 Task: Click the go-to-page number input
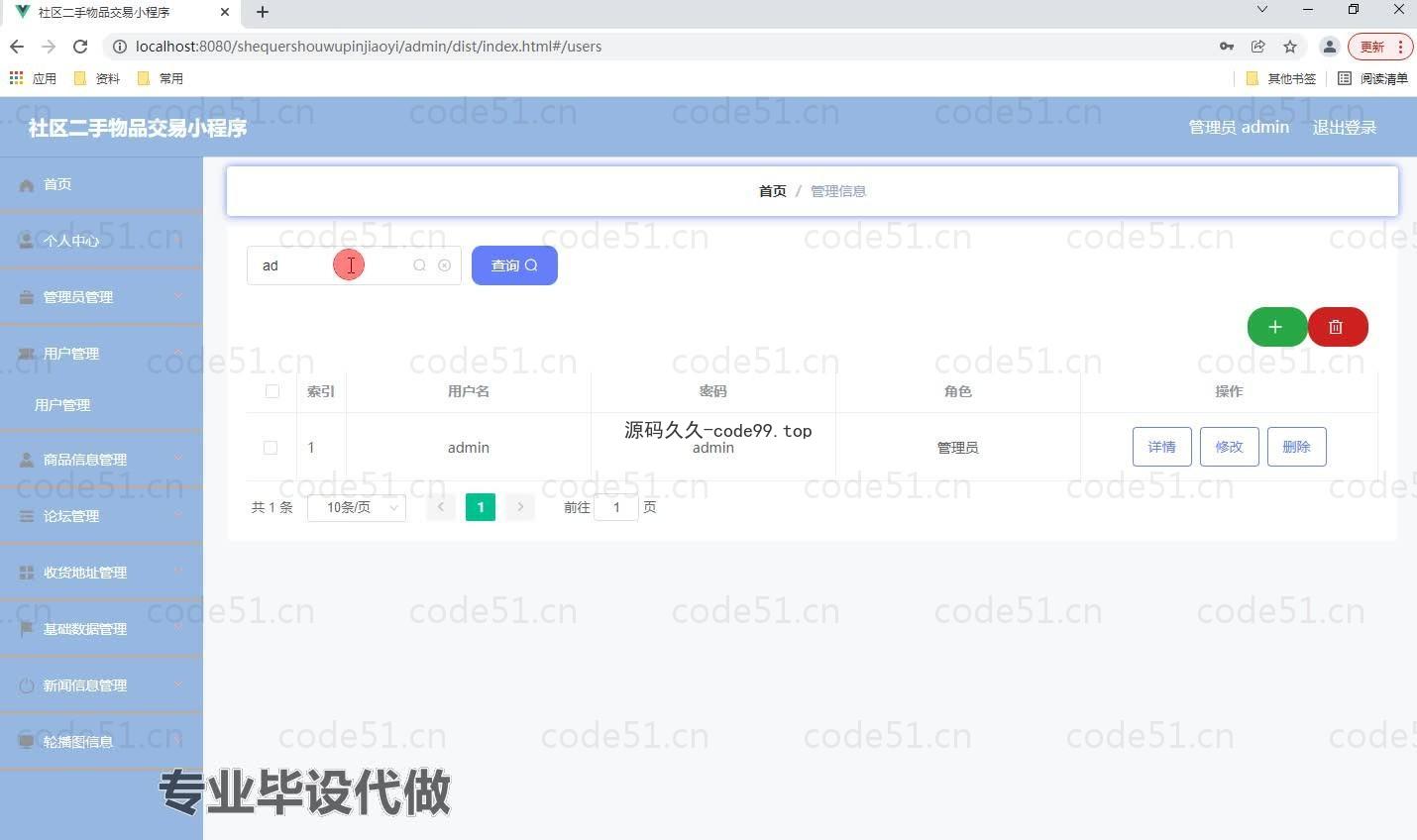click(x=616, y=507)
